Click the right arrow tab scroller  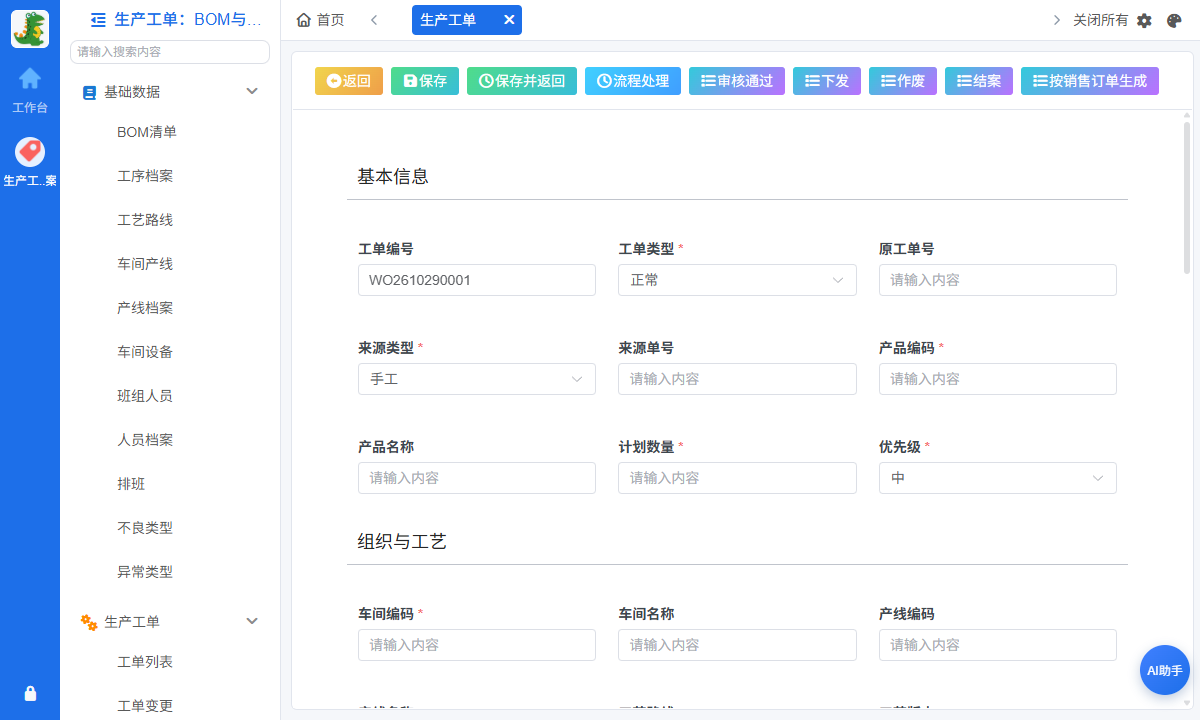click(x=1057, y=20)
